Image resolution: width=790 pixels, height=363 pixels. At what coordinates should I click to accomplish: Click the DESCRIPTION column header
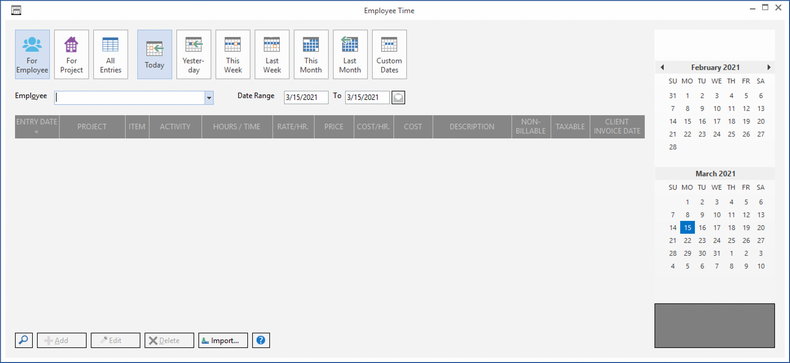(x=472, y=127)
